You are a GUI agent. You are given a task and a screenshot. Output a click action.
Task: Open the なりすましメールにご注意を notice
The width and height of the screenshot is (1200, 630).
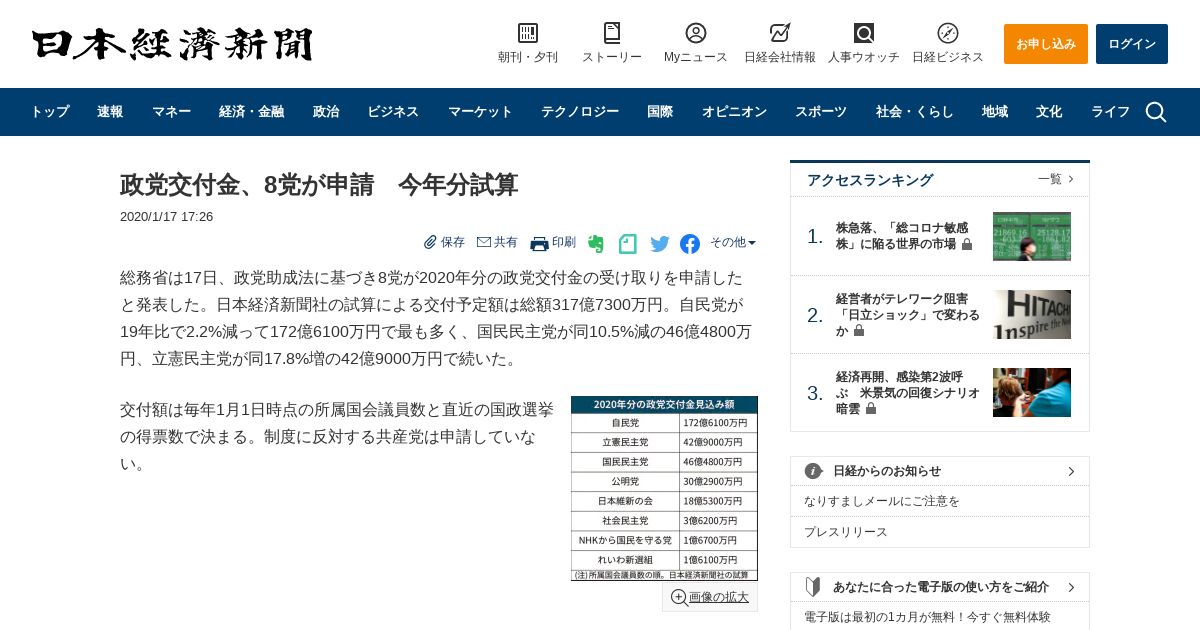pos(882,501)
